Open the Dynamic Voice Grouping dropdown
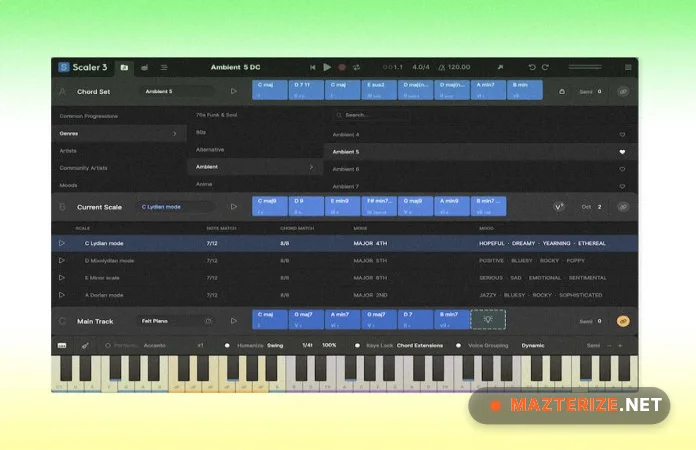Viewport: 696px width, 450px height. coord(533,345)
